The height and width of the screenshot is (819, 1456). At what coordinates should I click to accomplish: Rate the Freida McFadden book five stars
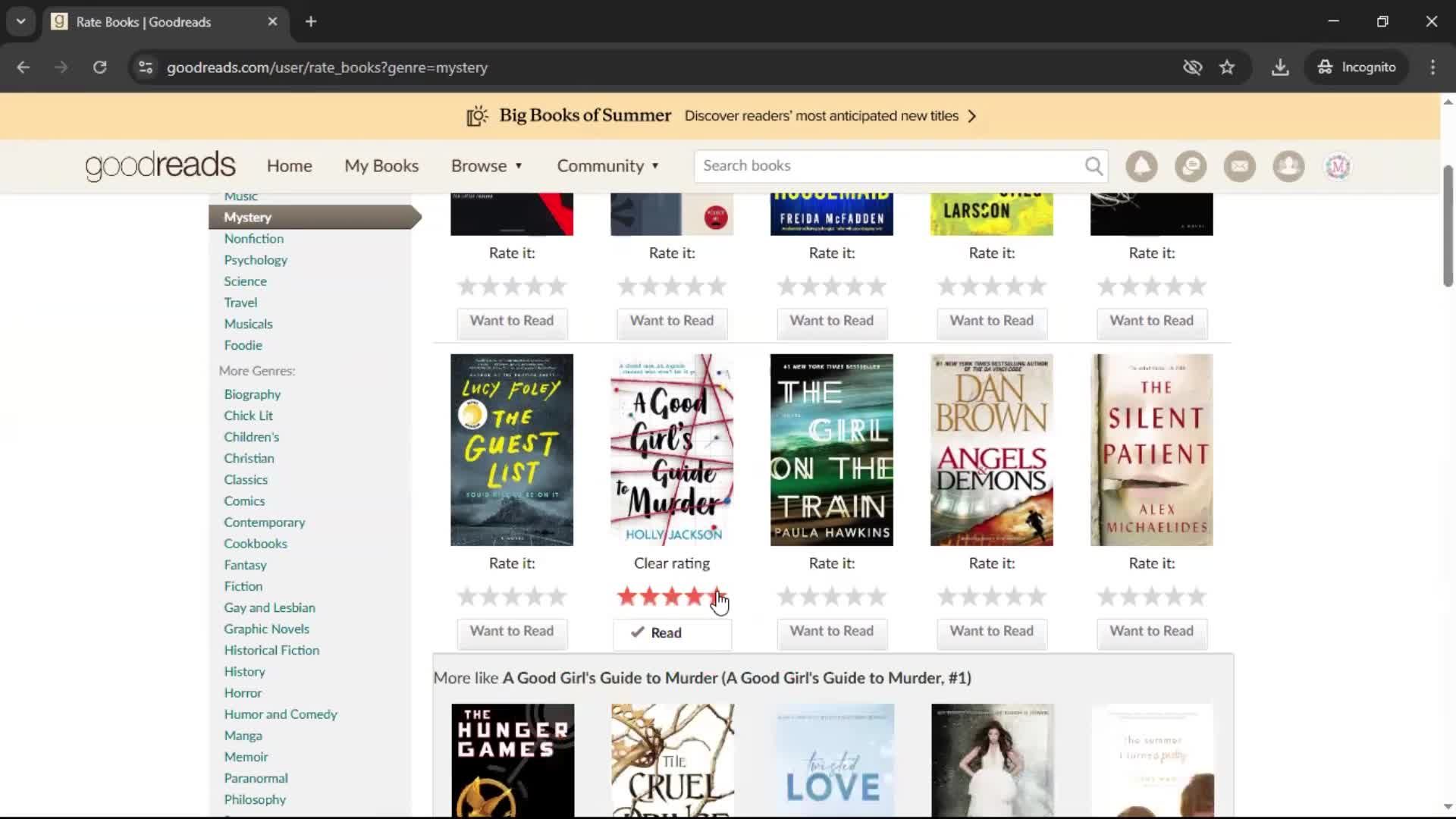(x=877, y=287)
